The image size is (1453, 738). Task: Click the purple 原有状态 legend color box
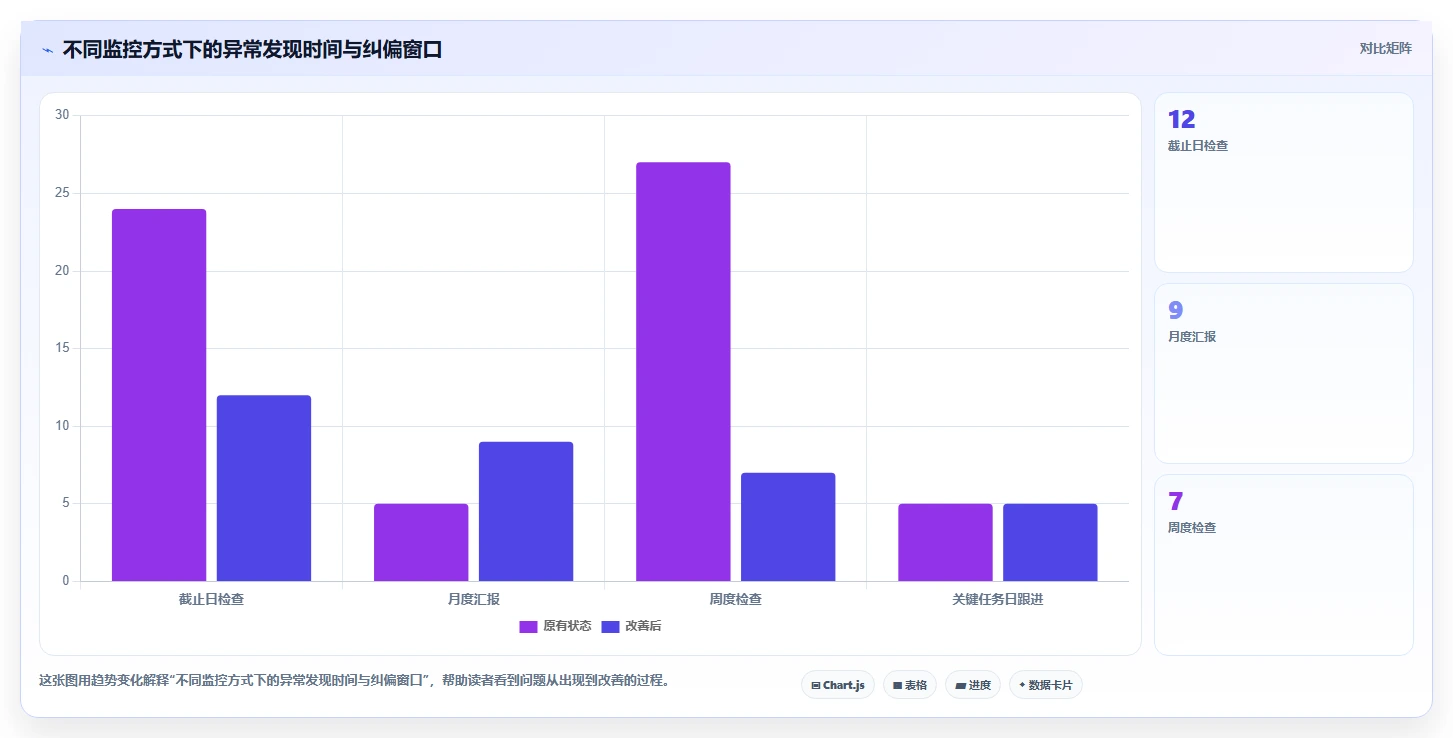click(528, 627)
